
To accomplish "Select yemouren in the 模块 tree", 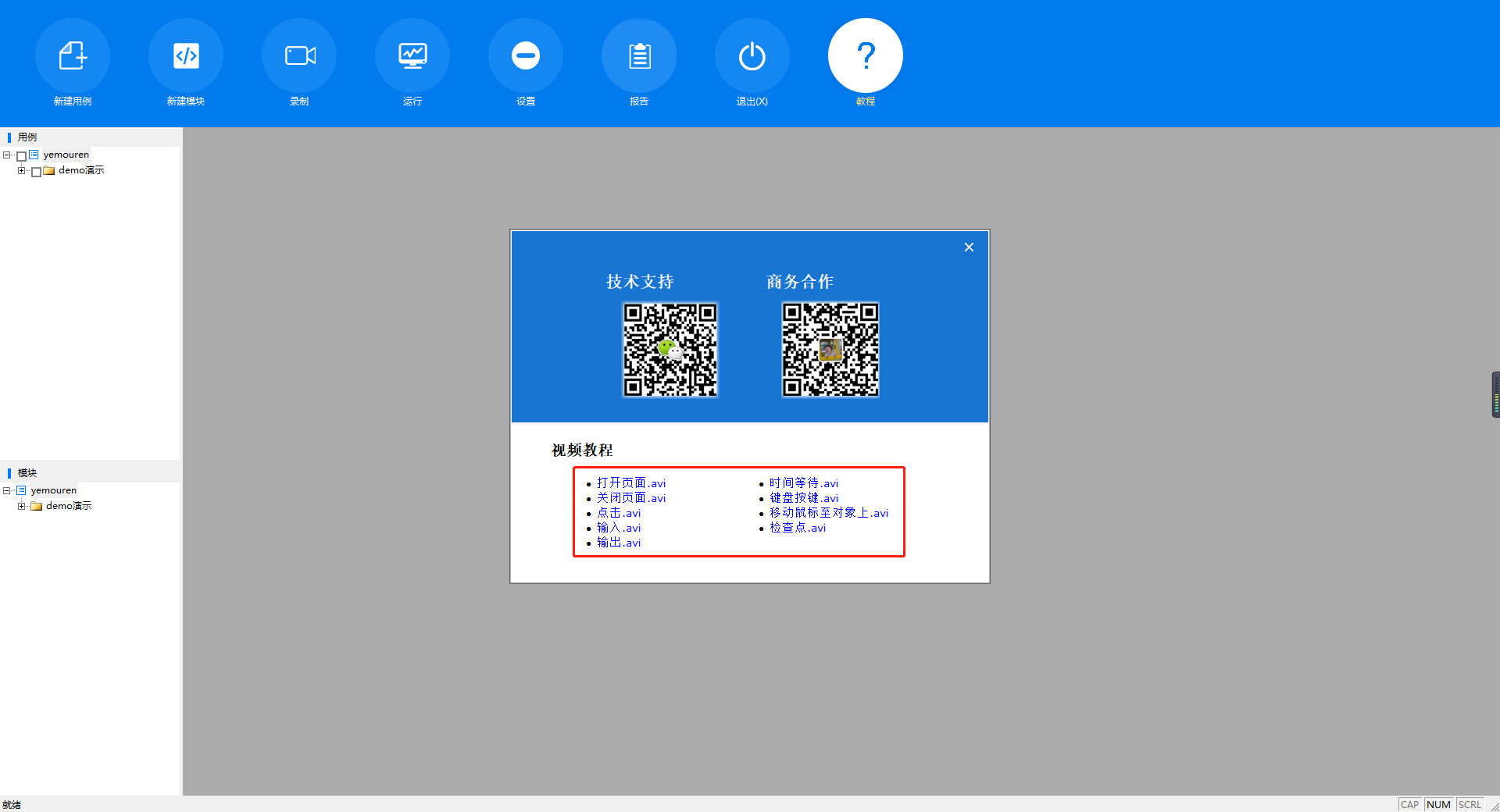I will coord(54,490).
